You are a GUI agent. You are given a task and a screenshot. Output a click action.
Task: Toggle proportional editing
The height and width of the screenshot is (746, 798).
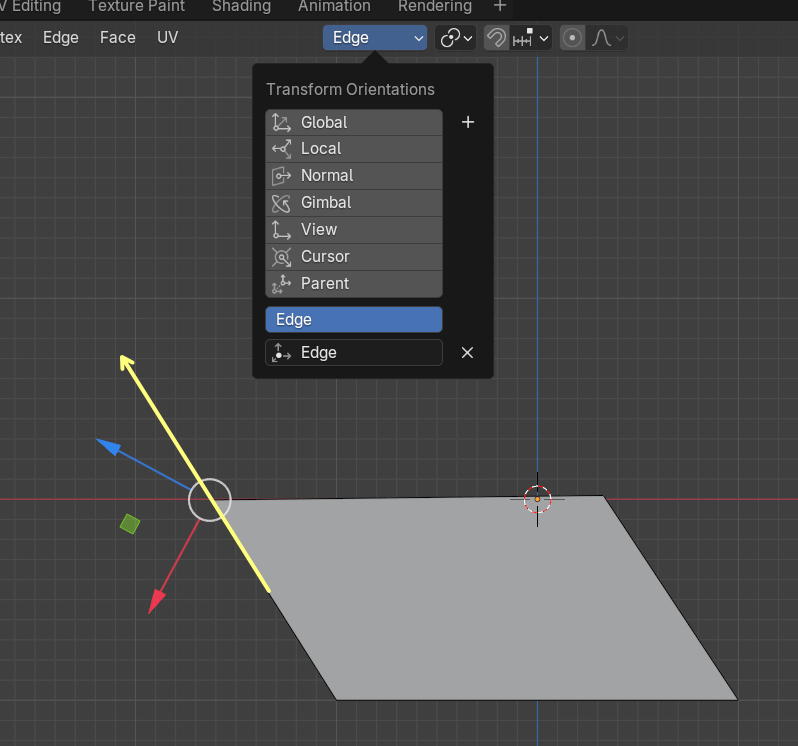point(573,38)
